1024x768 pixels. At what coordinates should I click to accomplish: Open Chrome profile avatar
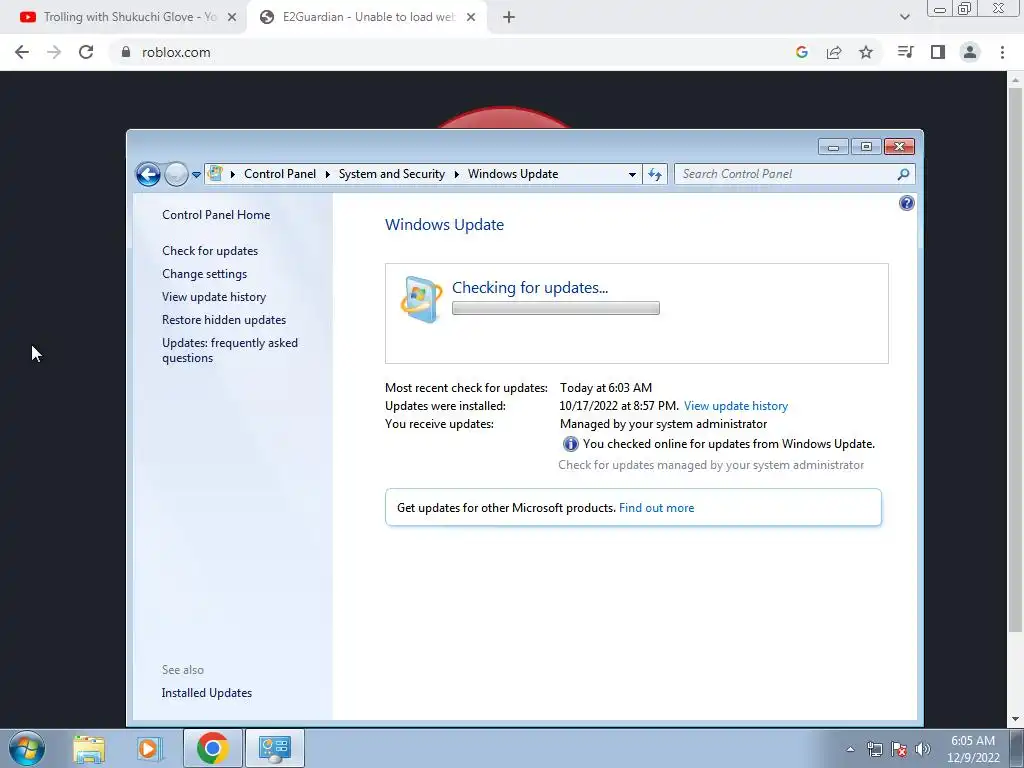(970, 52)
